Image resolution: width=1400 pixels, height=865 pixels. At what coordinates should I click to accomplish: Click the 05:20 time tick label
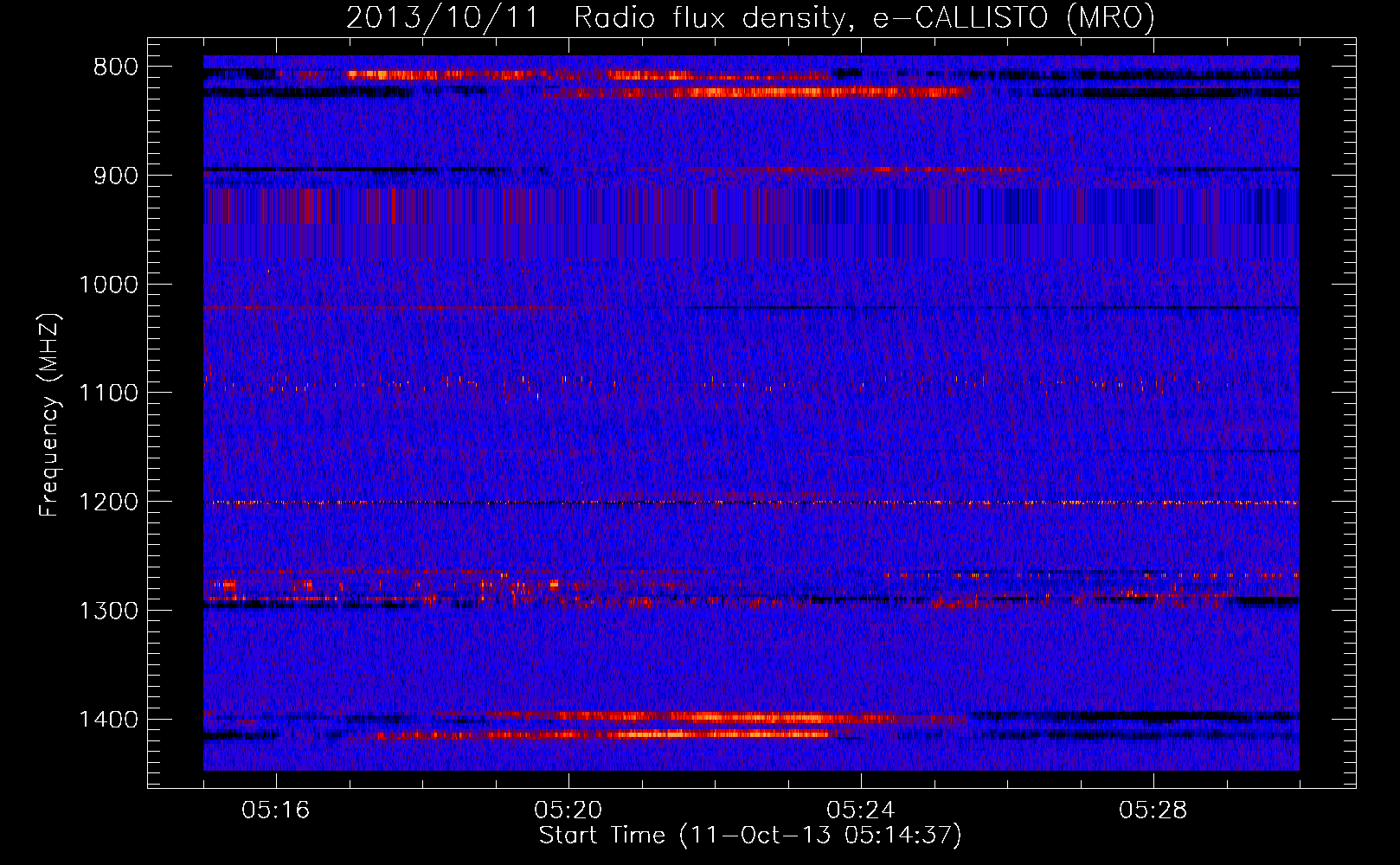pos(568,811)
